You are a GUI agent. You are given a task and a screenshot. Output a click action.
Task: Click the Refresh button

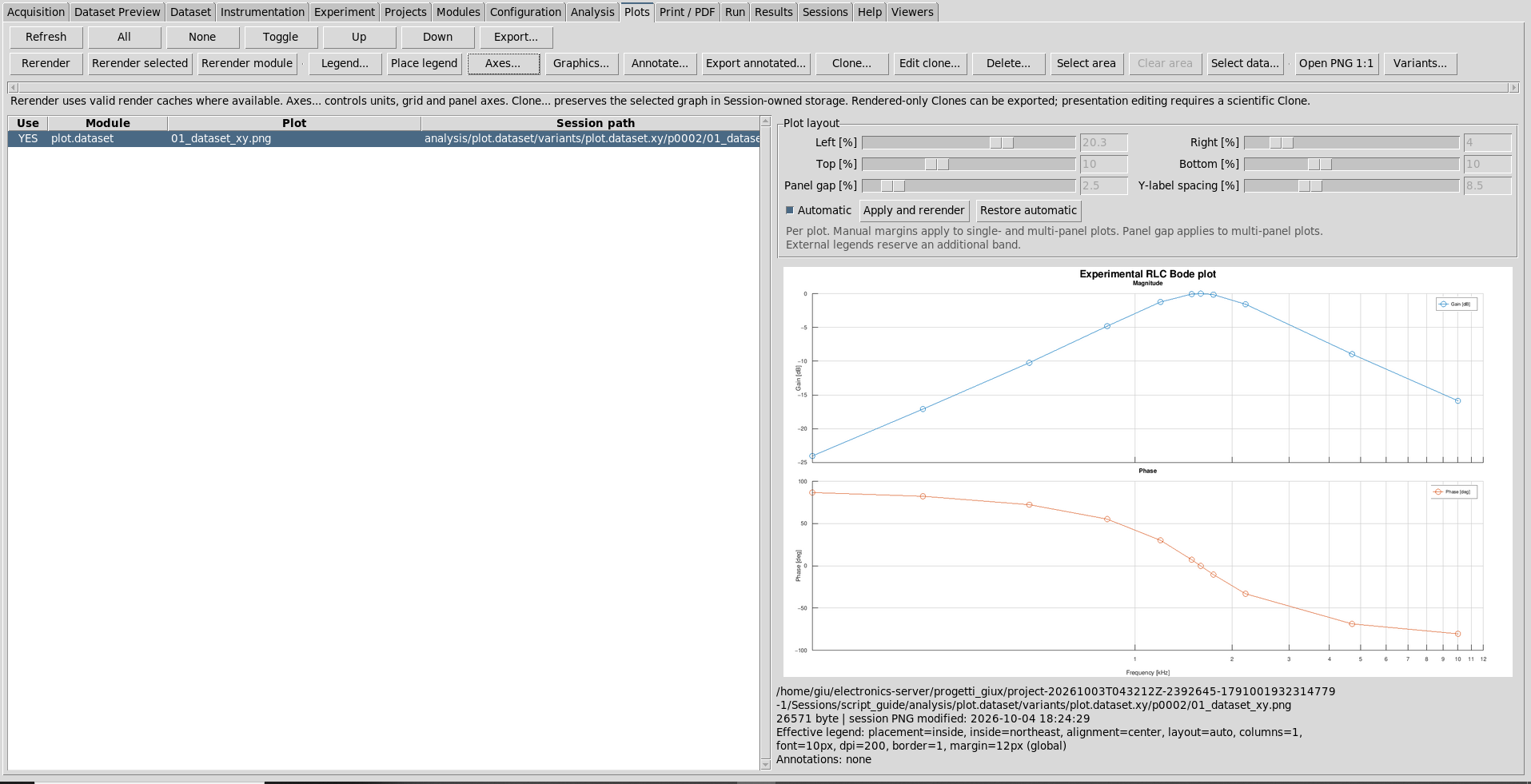pos(46,38)
